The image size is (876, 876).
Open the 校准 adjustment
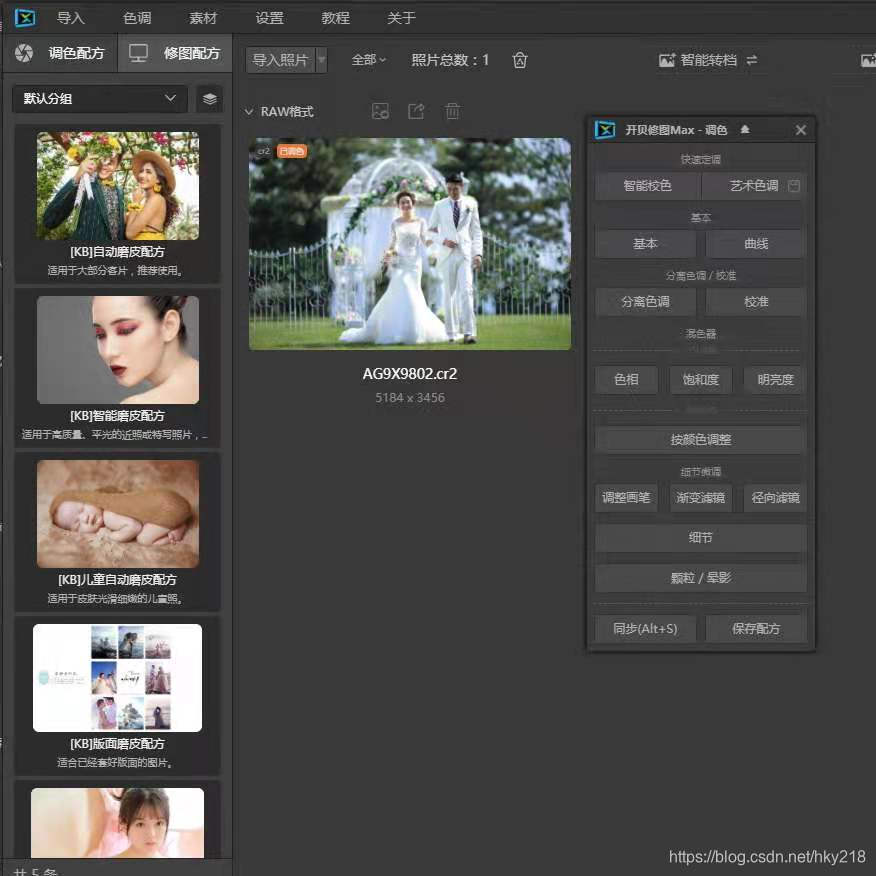(756, 302)
